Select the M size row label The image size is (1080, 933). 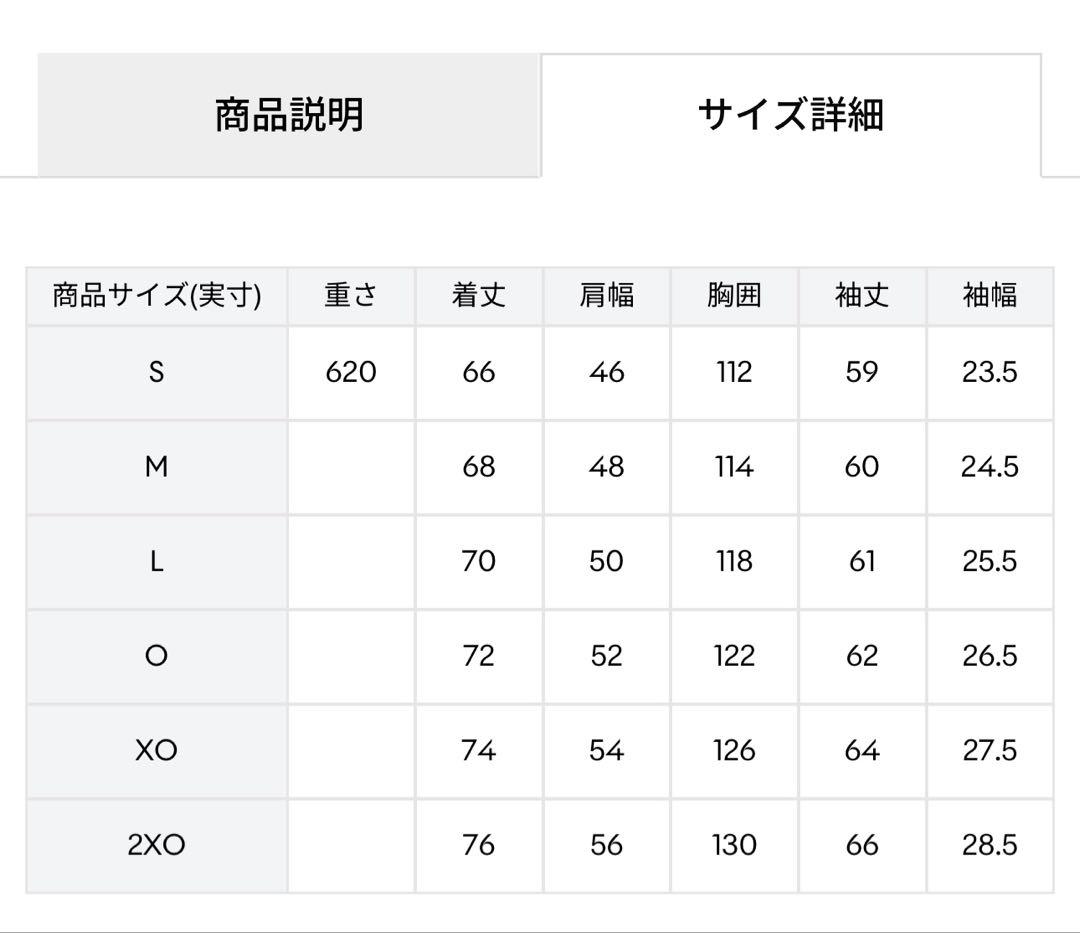point(157,467)
